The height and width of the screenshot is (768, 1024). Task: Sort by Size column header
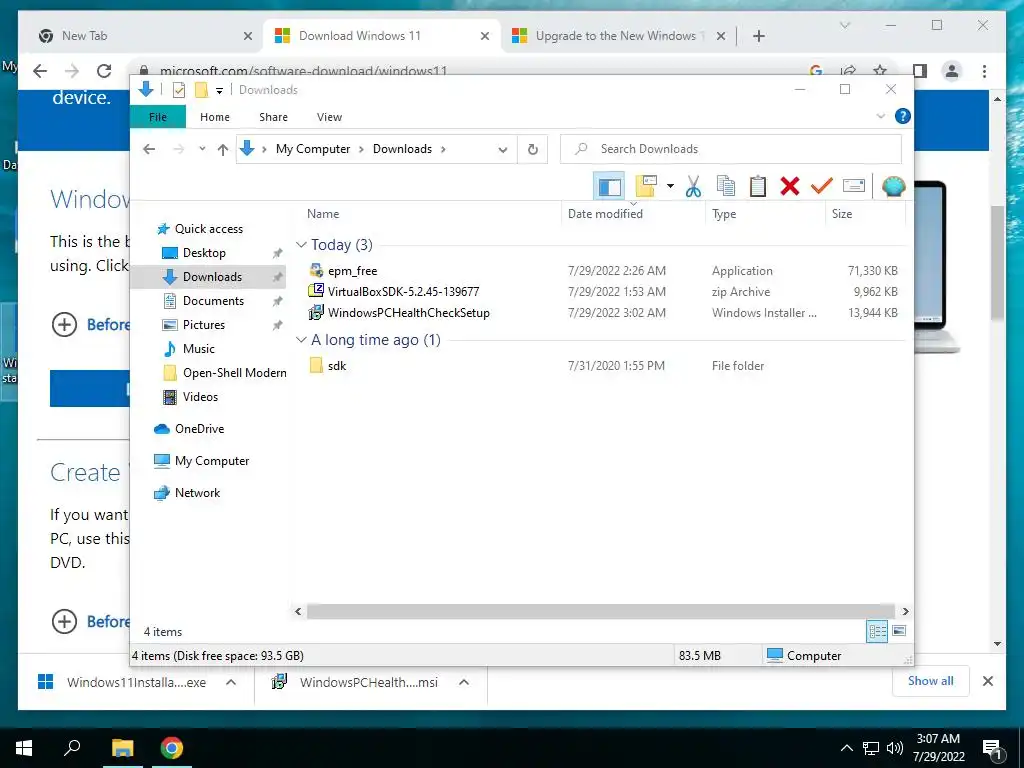pos(841,214)
